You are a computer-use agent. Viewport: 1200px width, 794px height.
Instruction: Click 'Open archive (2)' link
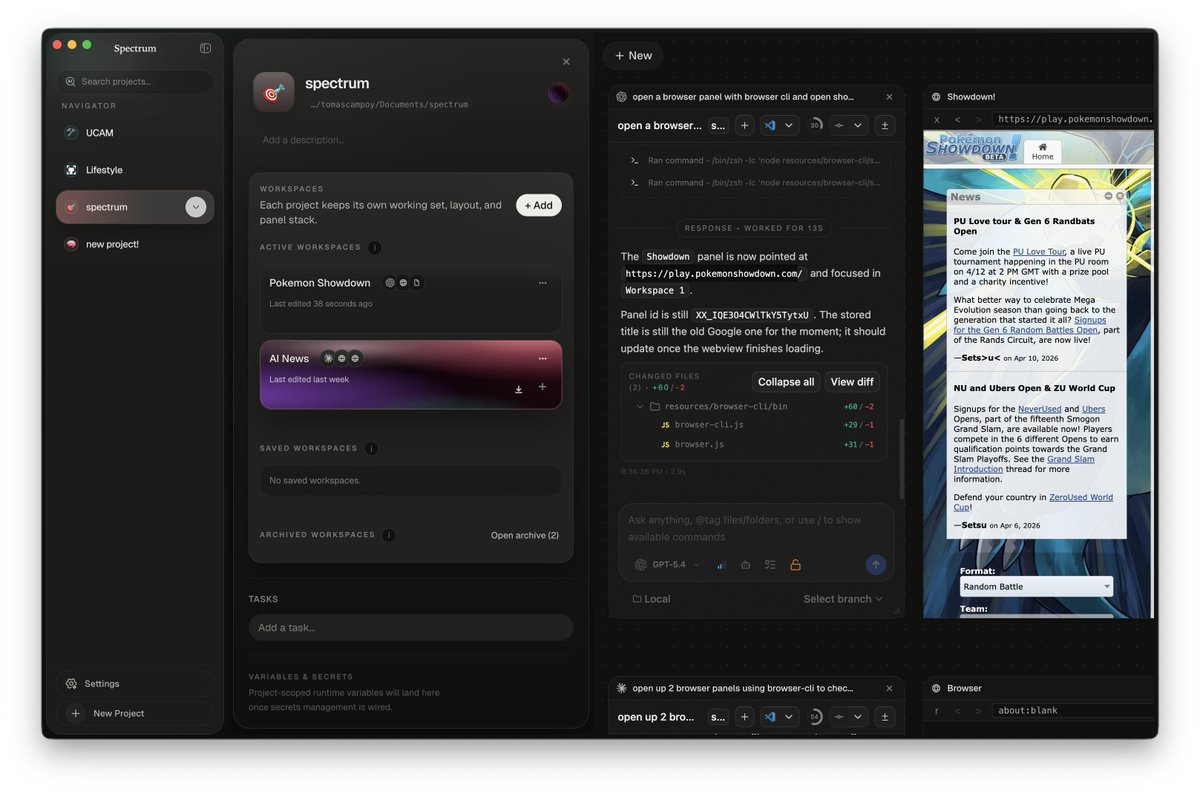point(524,535)
